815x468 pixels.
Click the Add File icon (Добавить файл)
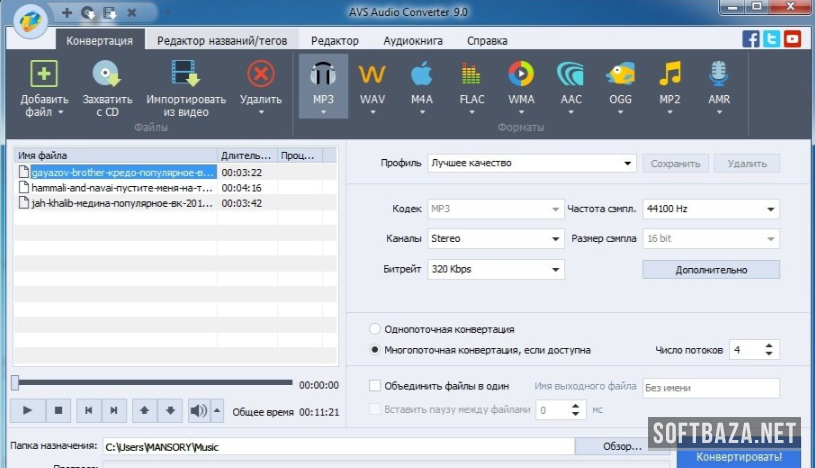point(44,76)
